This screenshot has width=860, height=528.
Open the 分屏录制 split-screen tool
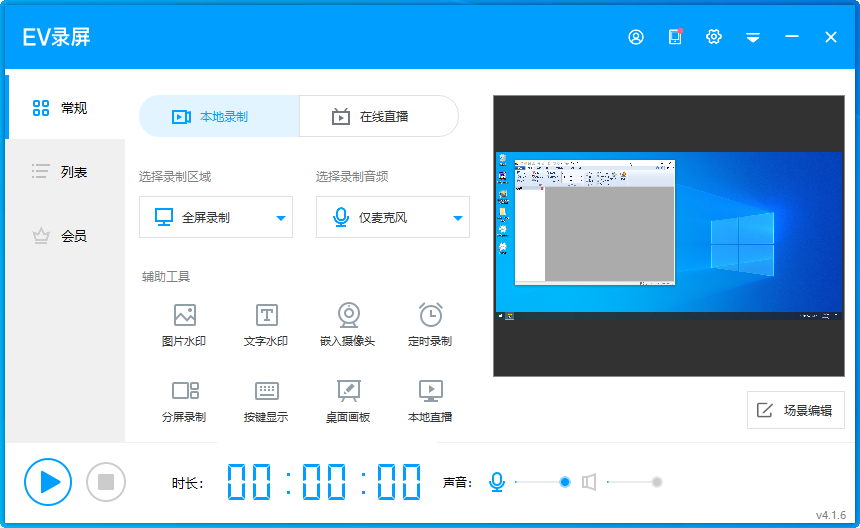click(184, 401)
